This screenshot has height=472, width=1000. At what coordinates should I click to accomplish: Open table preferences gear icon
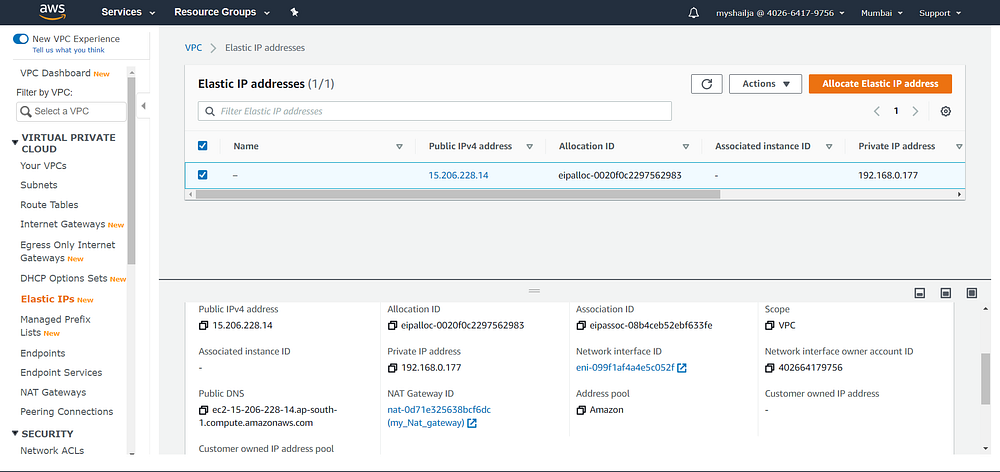click(x=946, y=111)
